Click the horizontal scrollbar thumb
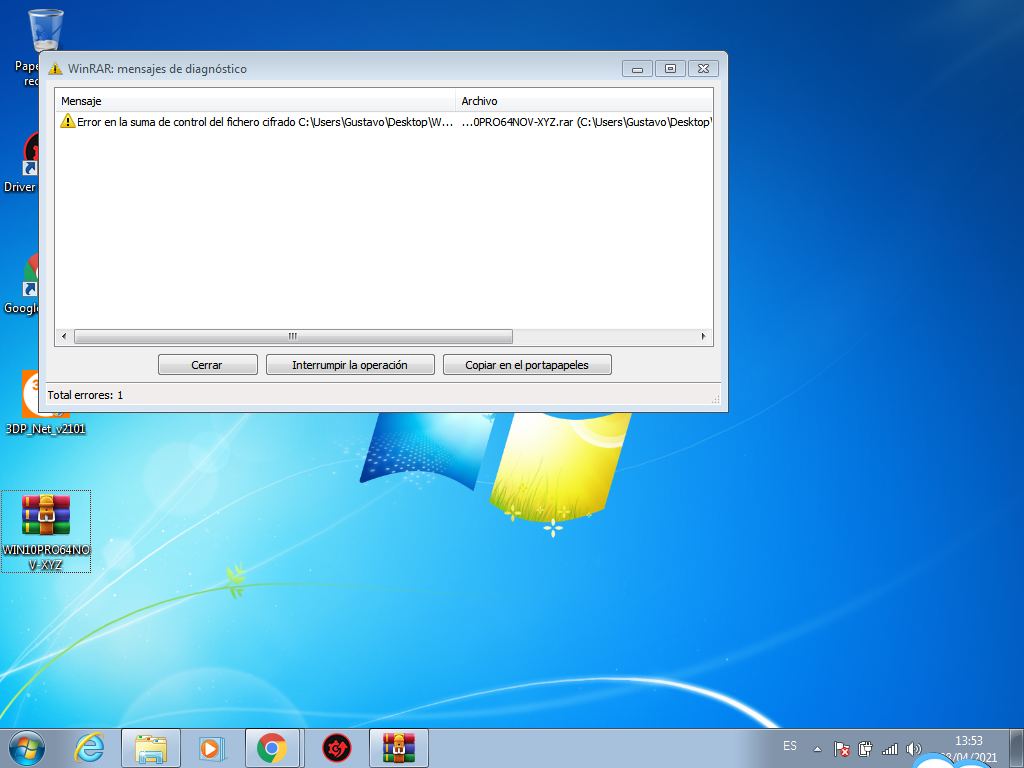Viewport: 1024px width, 768px height. (293, 336)
